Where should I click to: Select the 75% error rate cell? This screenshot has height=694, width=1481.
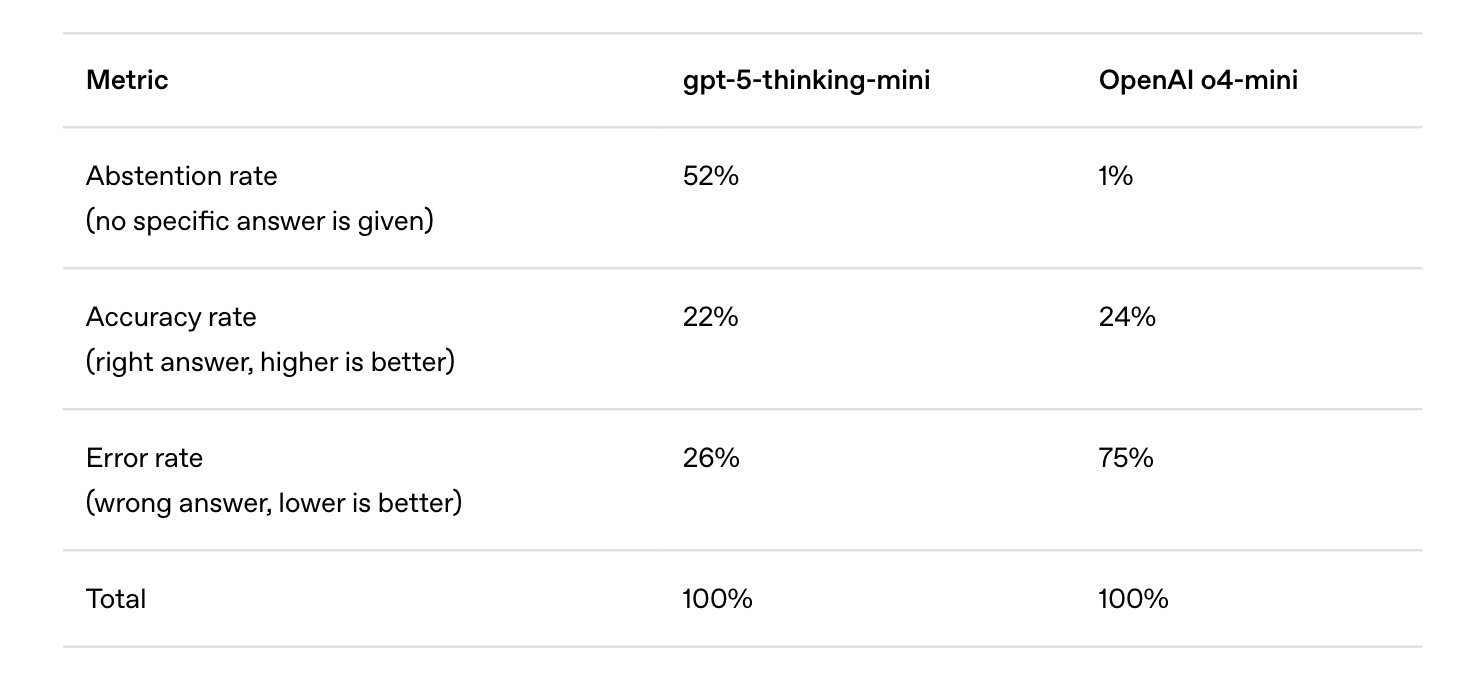coord(1125,458)
